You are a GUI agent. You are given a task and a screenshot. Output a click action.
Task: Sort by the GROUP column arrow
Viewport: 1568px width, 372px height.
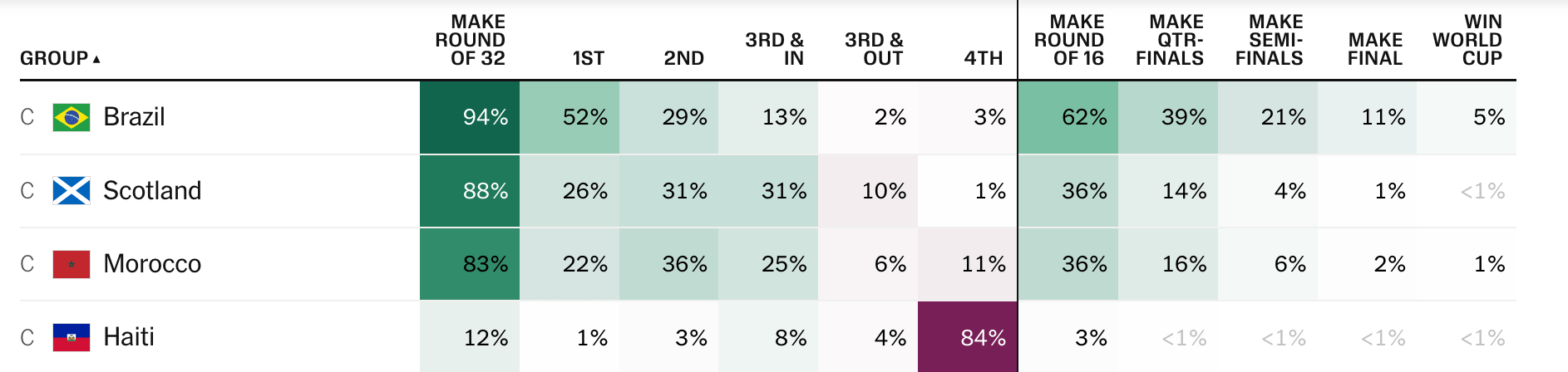(x=96, y=59)
